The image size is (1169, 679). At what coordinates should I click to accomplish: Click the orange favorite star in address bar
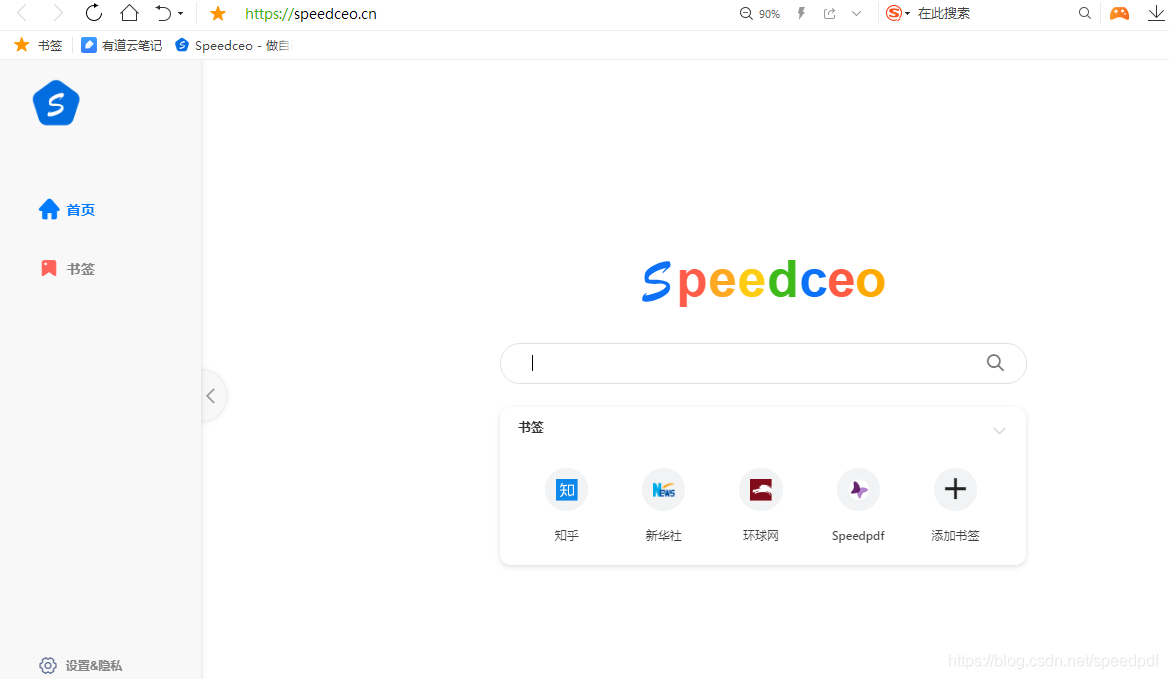218,13
